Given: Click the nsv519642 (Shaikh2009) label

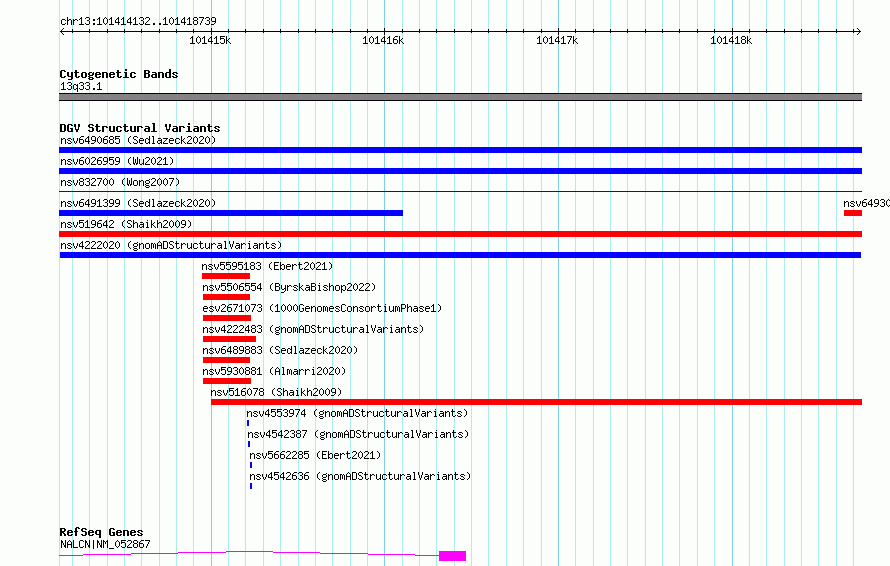Looking at the screenshot, I should tap(126, 224).
